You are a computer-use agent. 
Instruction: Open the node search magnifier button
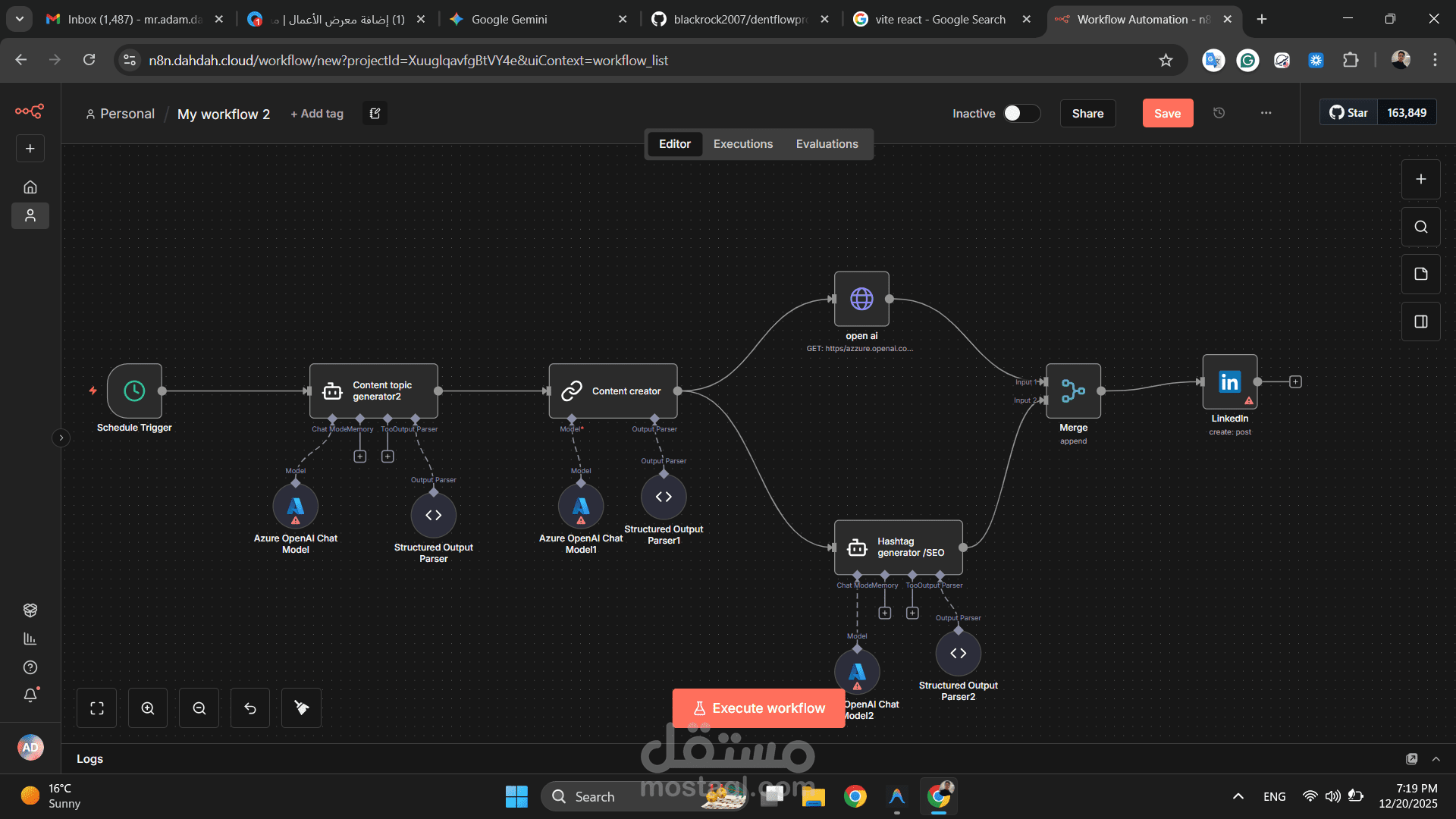pyautogui.click(x=1421, y=227)
